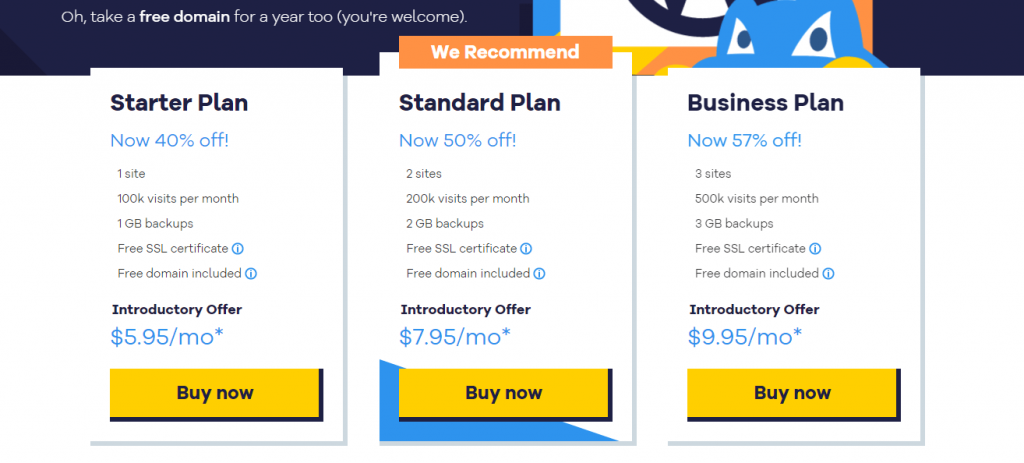Buy now the Standard Plan

pos(504,393)
